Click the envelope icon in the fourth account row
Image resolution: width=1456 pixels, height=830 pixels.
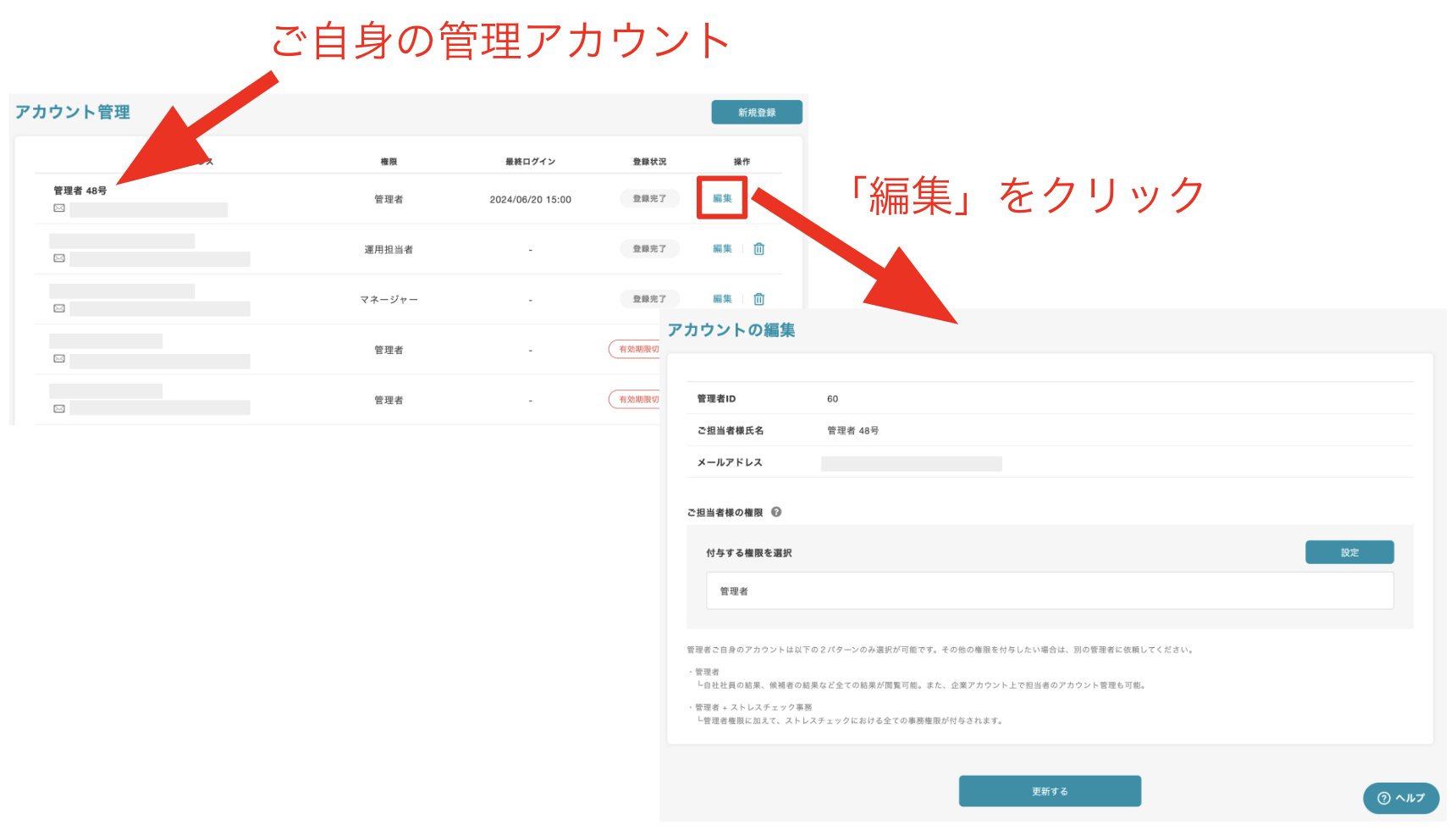[x=58, y=359]
